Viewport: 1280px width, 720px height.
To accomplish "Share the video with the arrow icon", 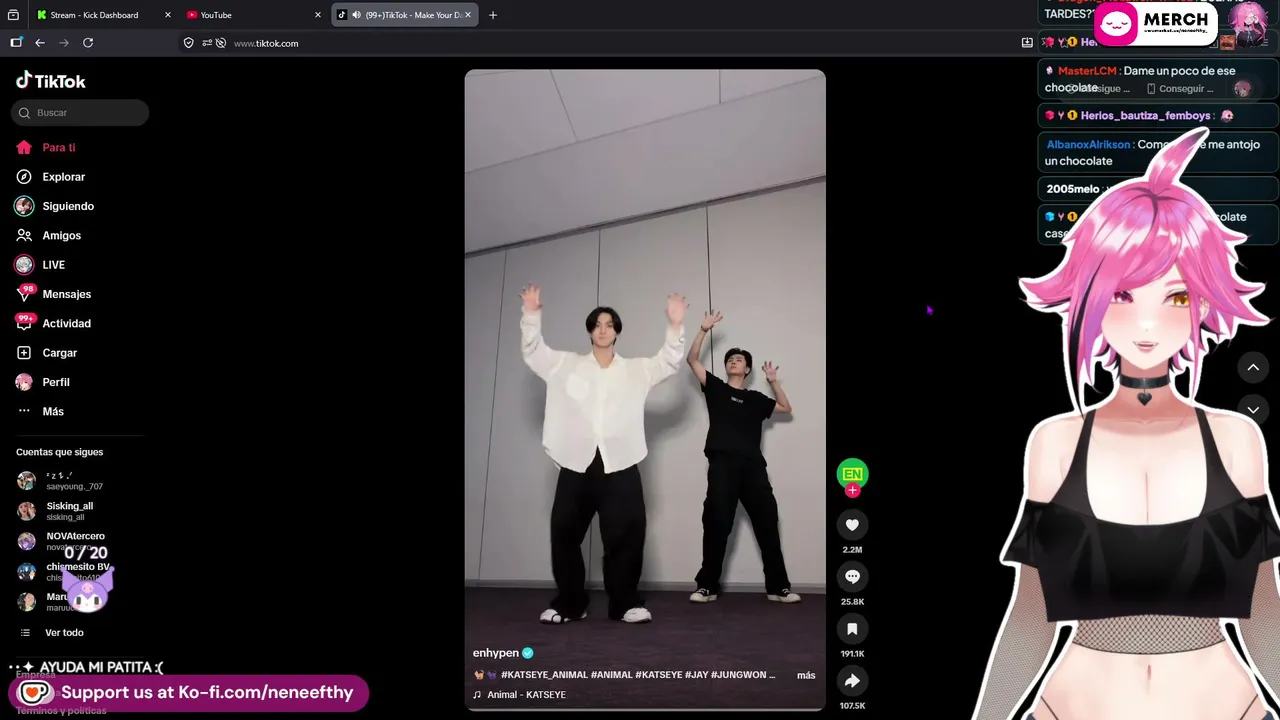I will [852, 681].
